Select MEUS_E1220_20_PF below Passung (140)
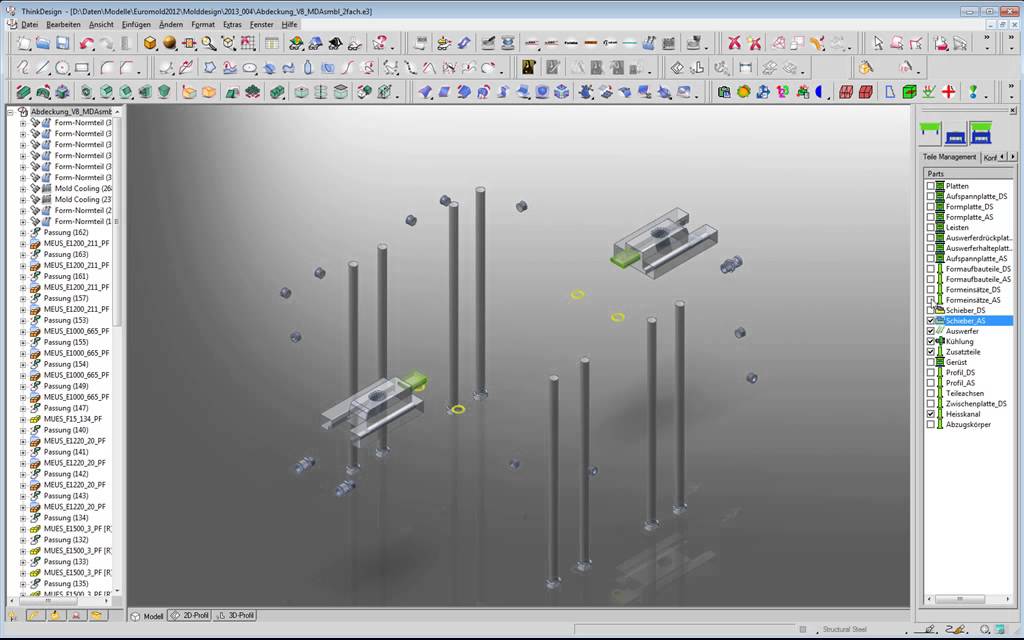This screenshot has height=640, width=1024. tap(74, 441)
